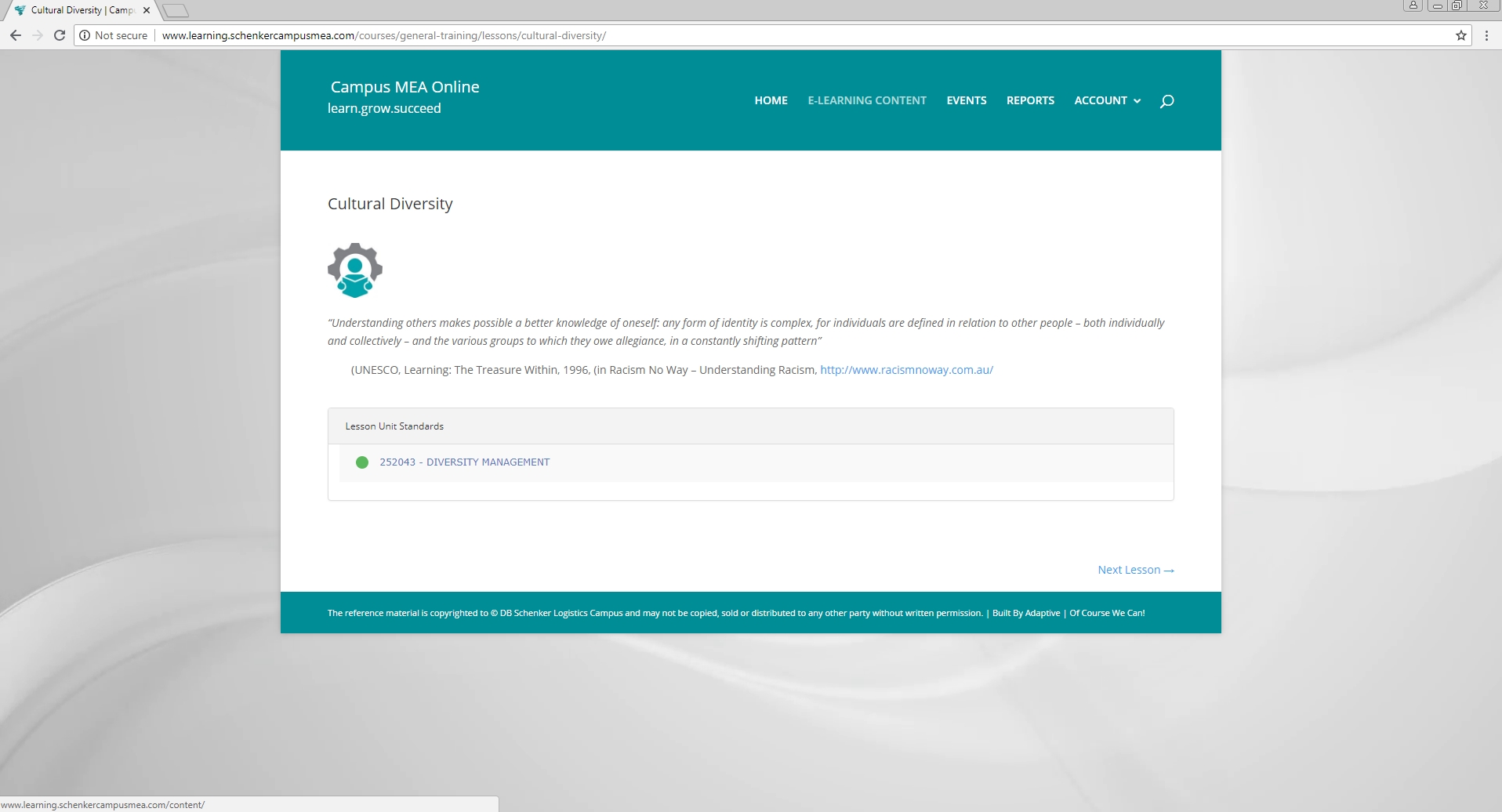Screen dimensions: 1502x812
Task: Click the browser back arrow
Action: point(16,35)
